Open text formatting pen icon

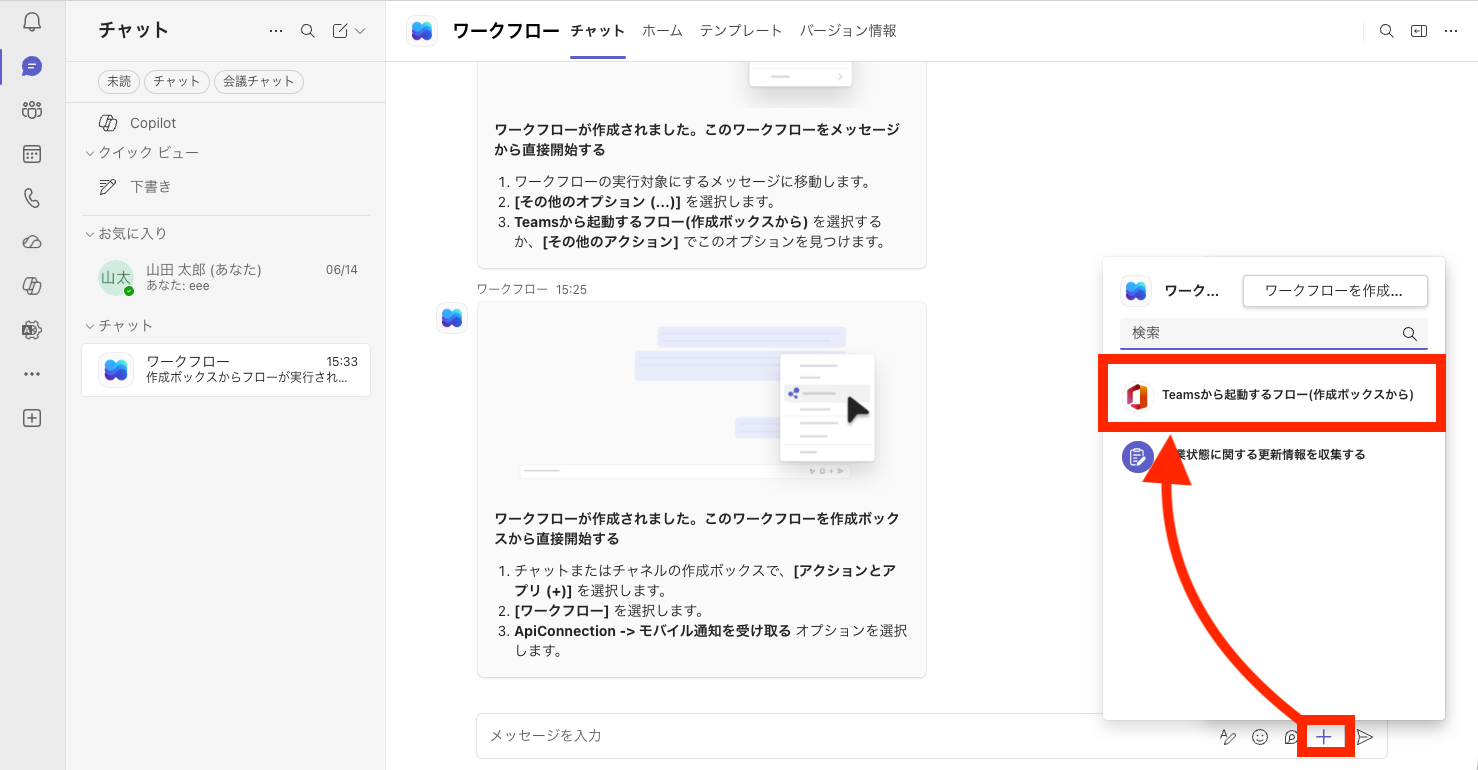coord(1229,737)
